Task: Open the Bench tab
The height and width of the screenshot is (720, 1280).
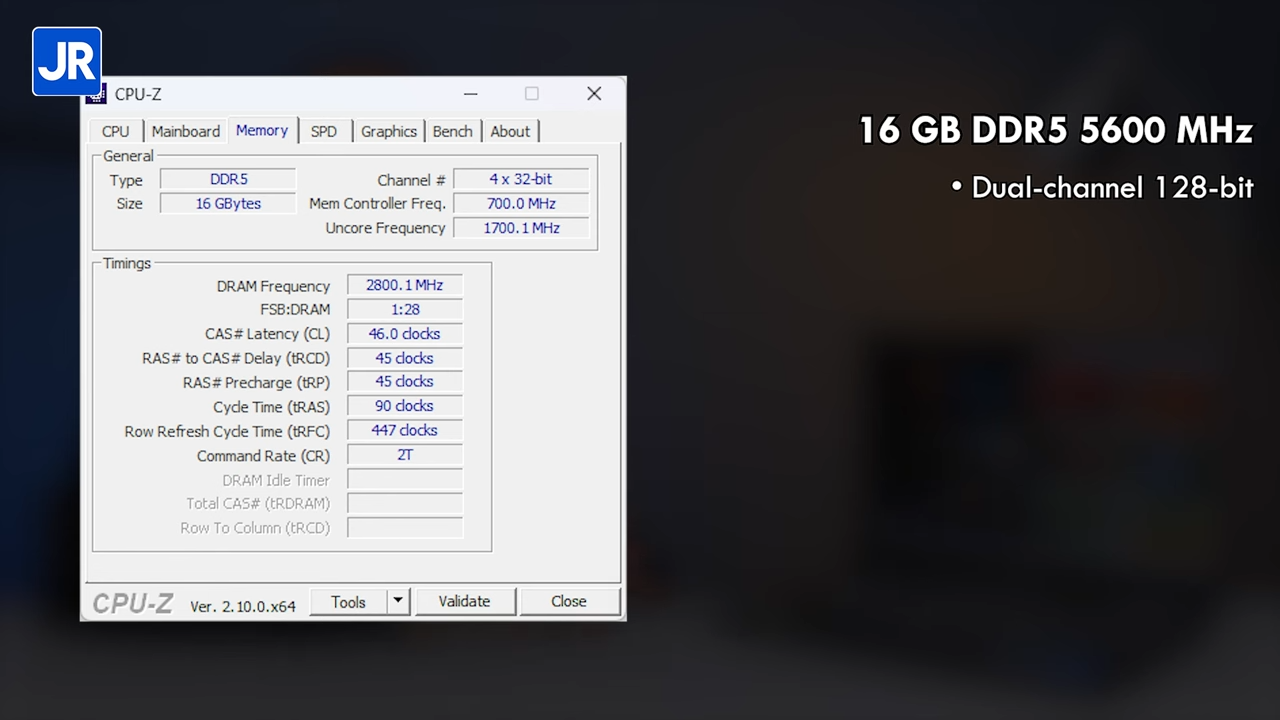Action: coord(452,131)
